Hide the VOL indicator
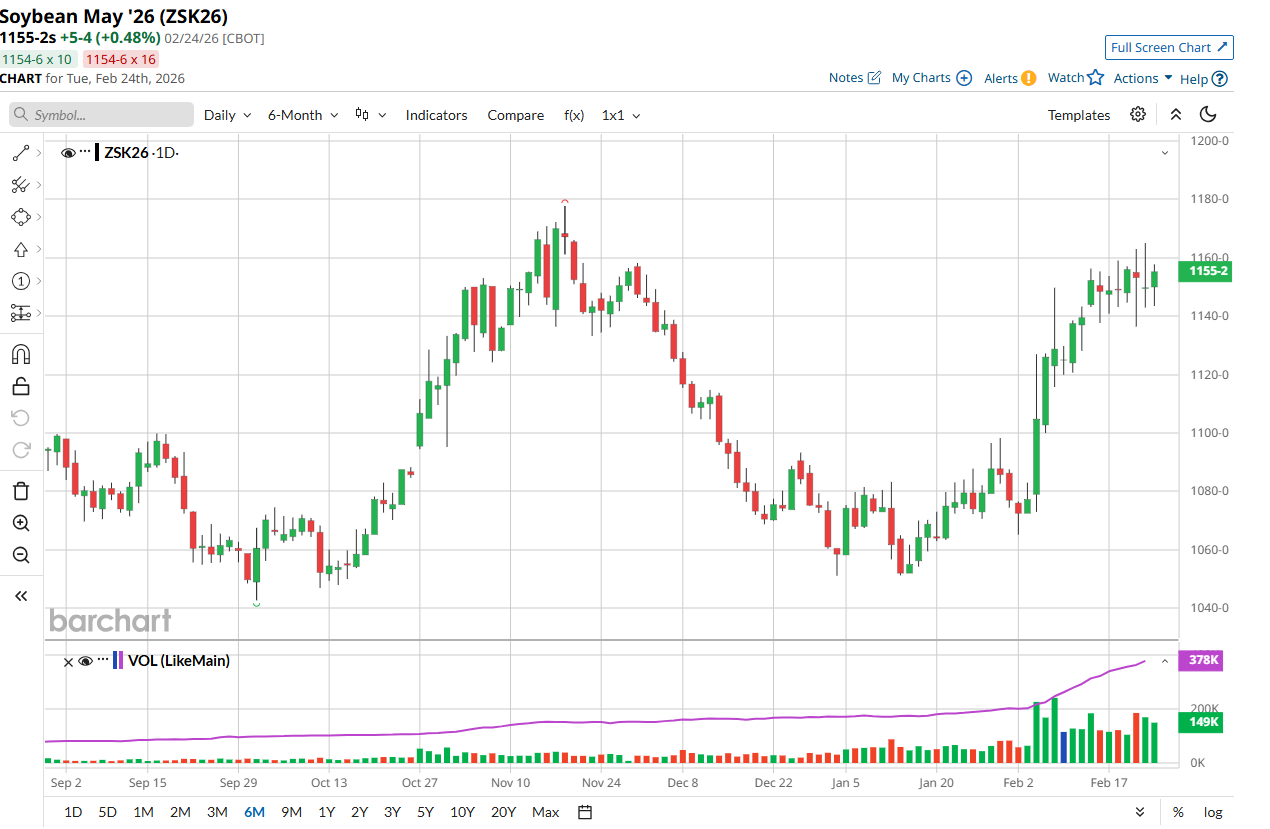This screenshot has width=1270, height=829. [86, 661]
